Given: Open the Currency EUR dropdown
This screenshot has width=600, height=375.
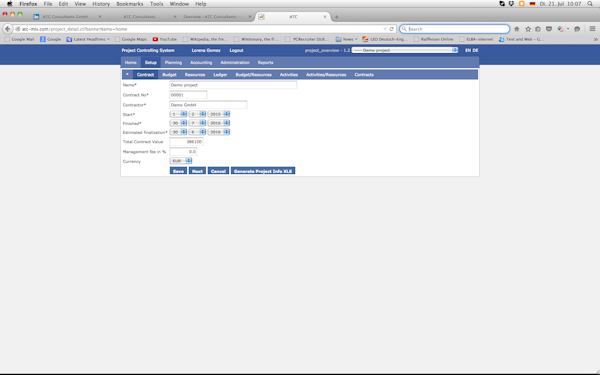Looking at the screenshot, I should 181,161.
